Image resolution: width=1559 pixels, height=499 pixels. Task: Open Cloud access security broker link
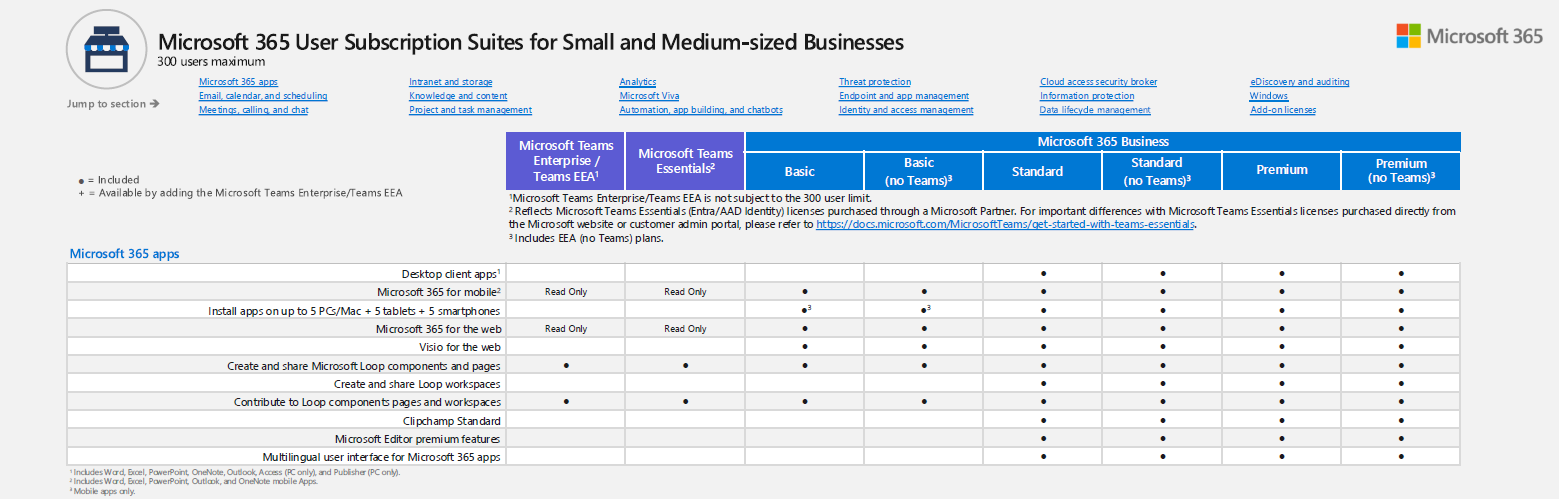(1099, 82)
